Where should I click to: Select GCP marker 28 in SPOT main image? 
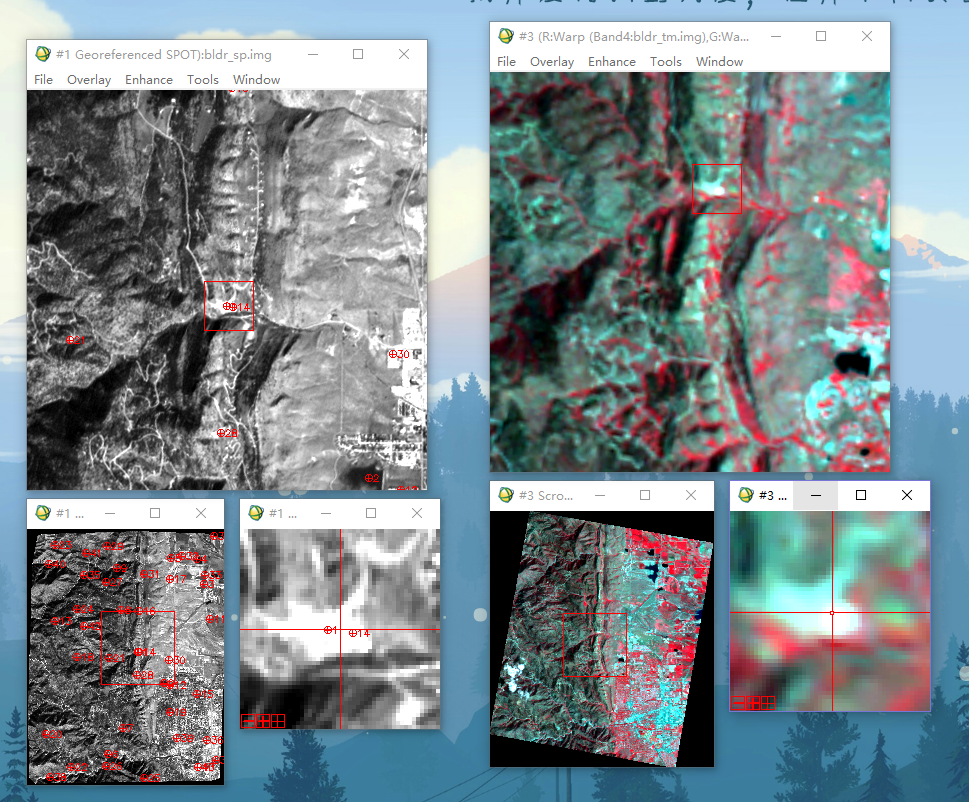coord(227,433)
